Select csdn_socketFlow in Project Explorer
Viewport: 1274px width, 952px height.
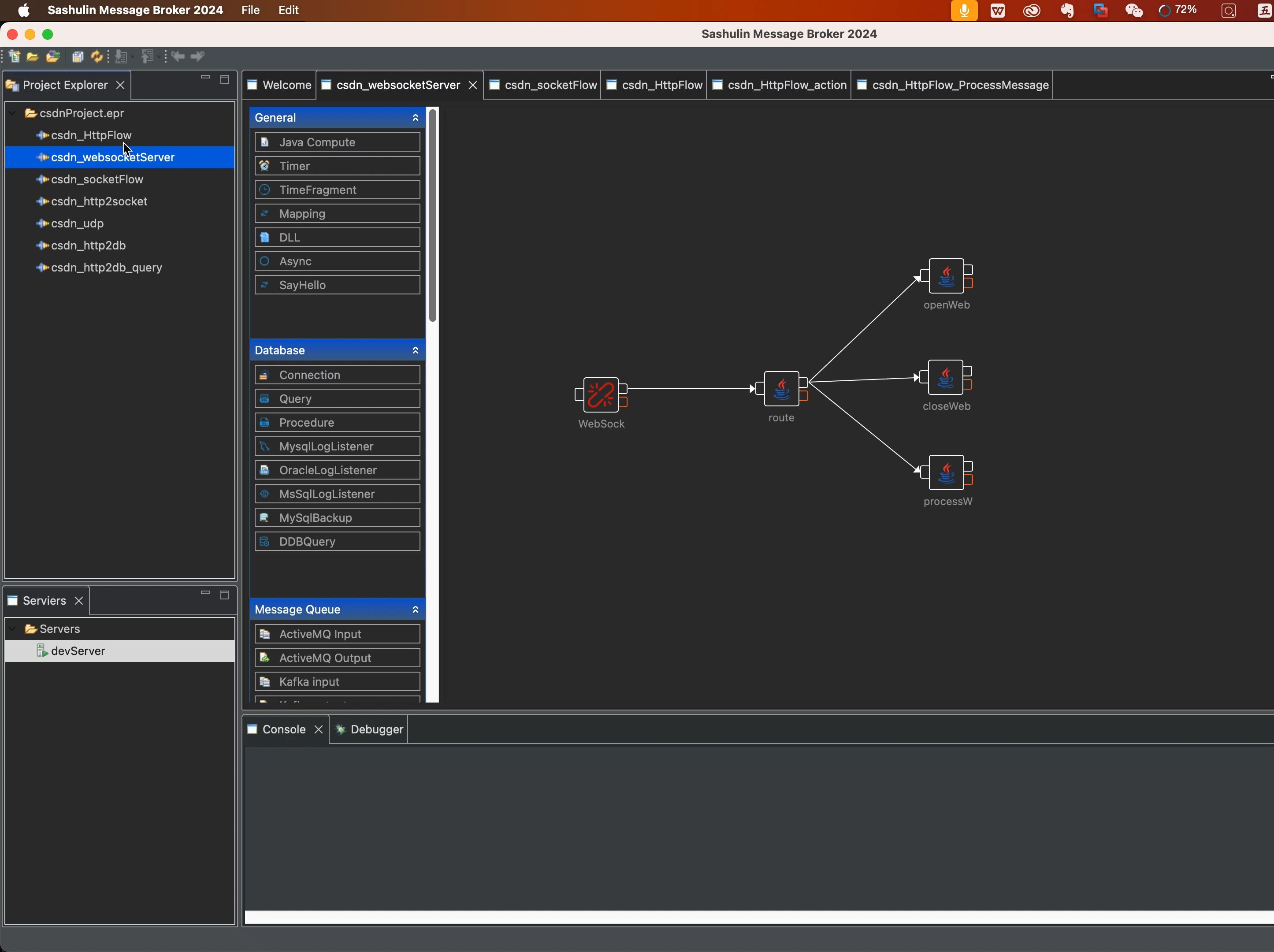tap(96, 178)
